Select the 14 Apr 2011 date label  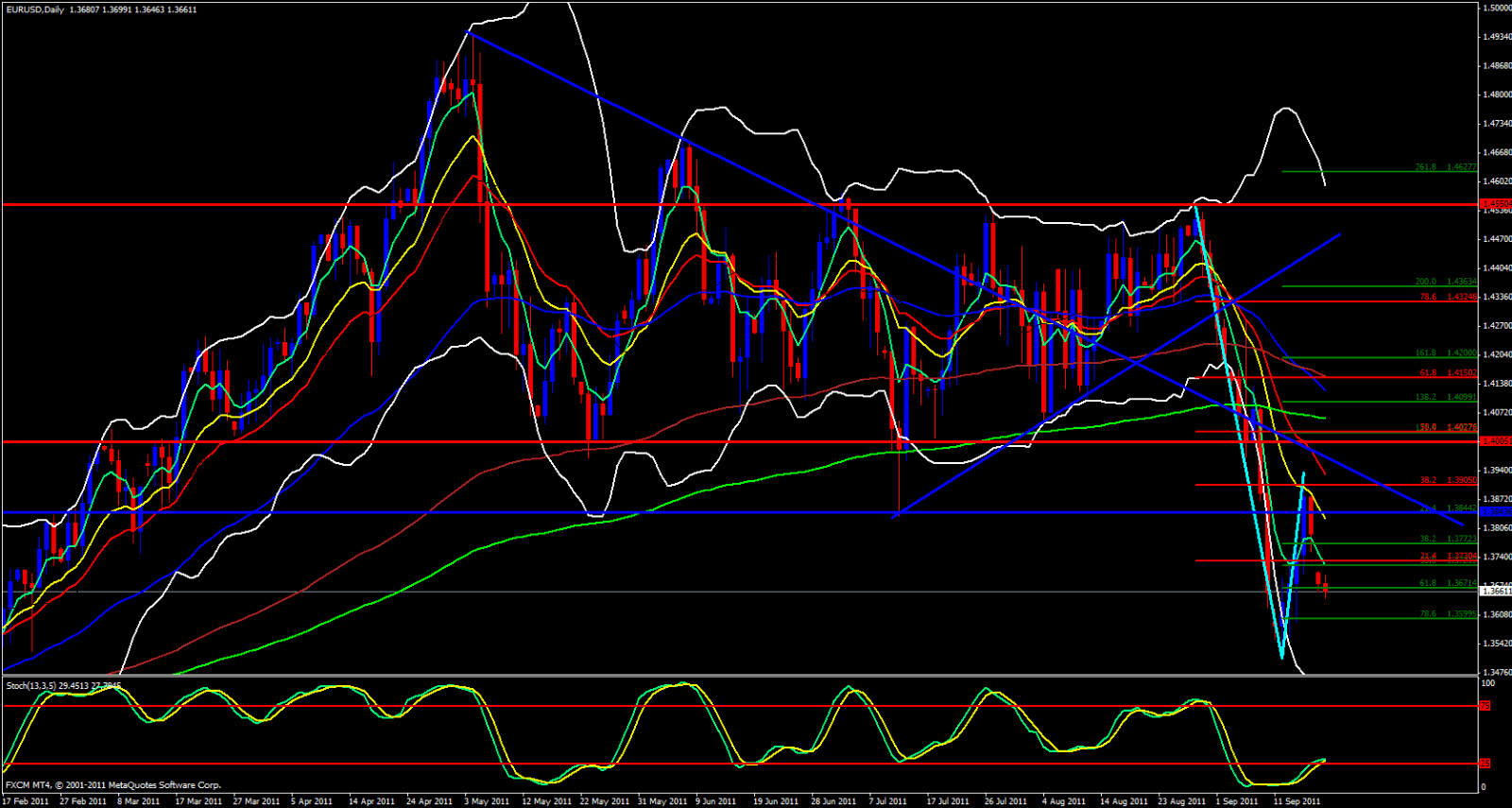[371, 801]
